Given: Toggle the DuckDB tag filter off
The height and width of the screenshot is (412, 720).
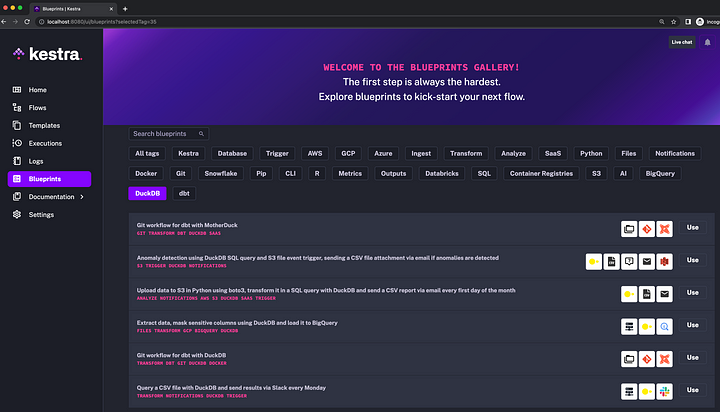Looking at the screenshot, I should click(x=146, y=193).
